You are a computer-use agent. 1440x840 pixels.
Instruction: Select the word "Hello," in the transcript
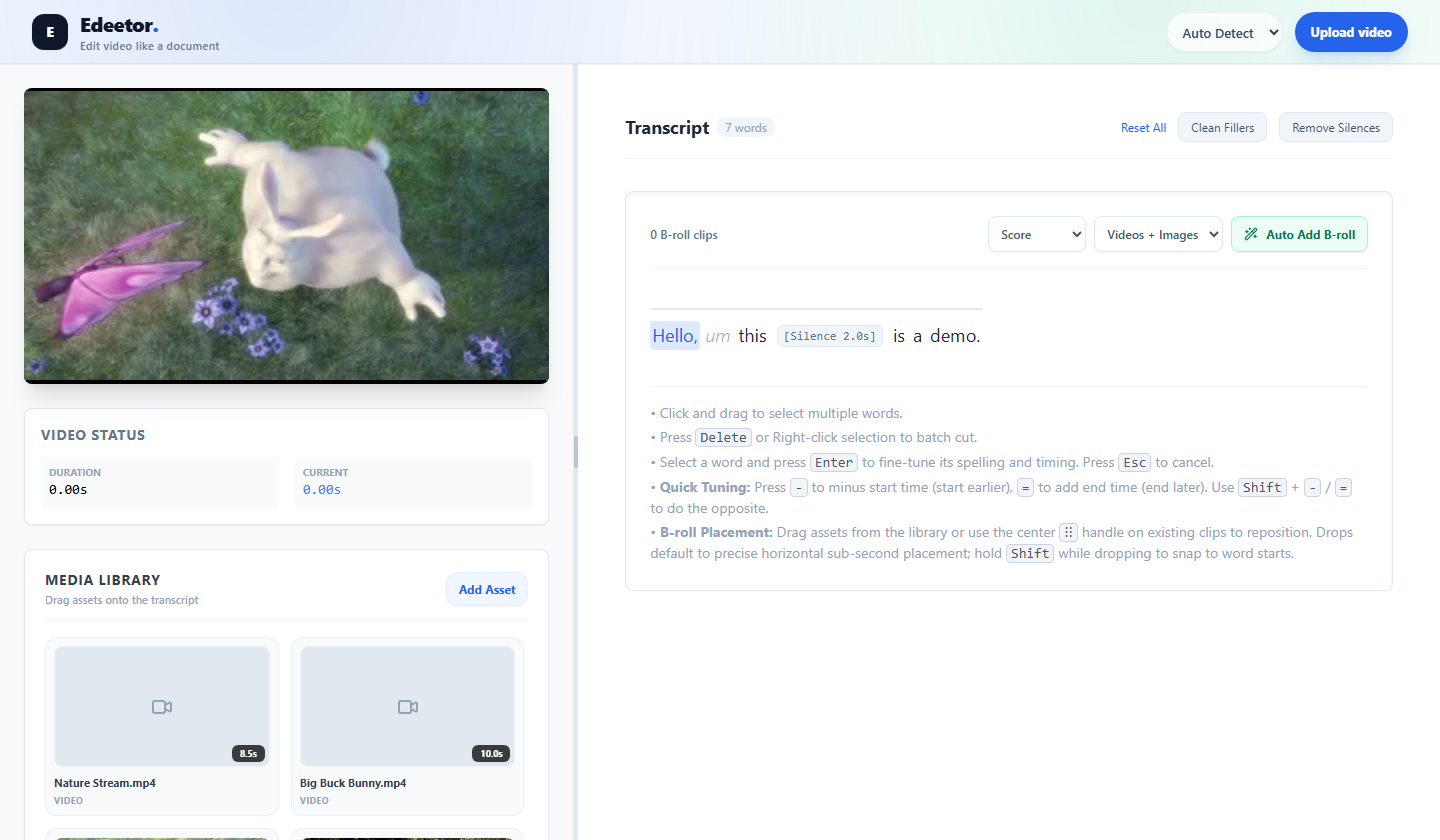click(675, 336)
